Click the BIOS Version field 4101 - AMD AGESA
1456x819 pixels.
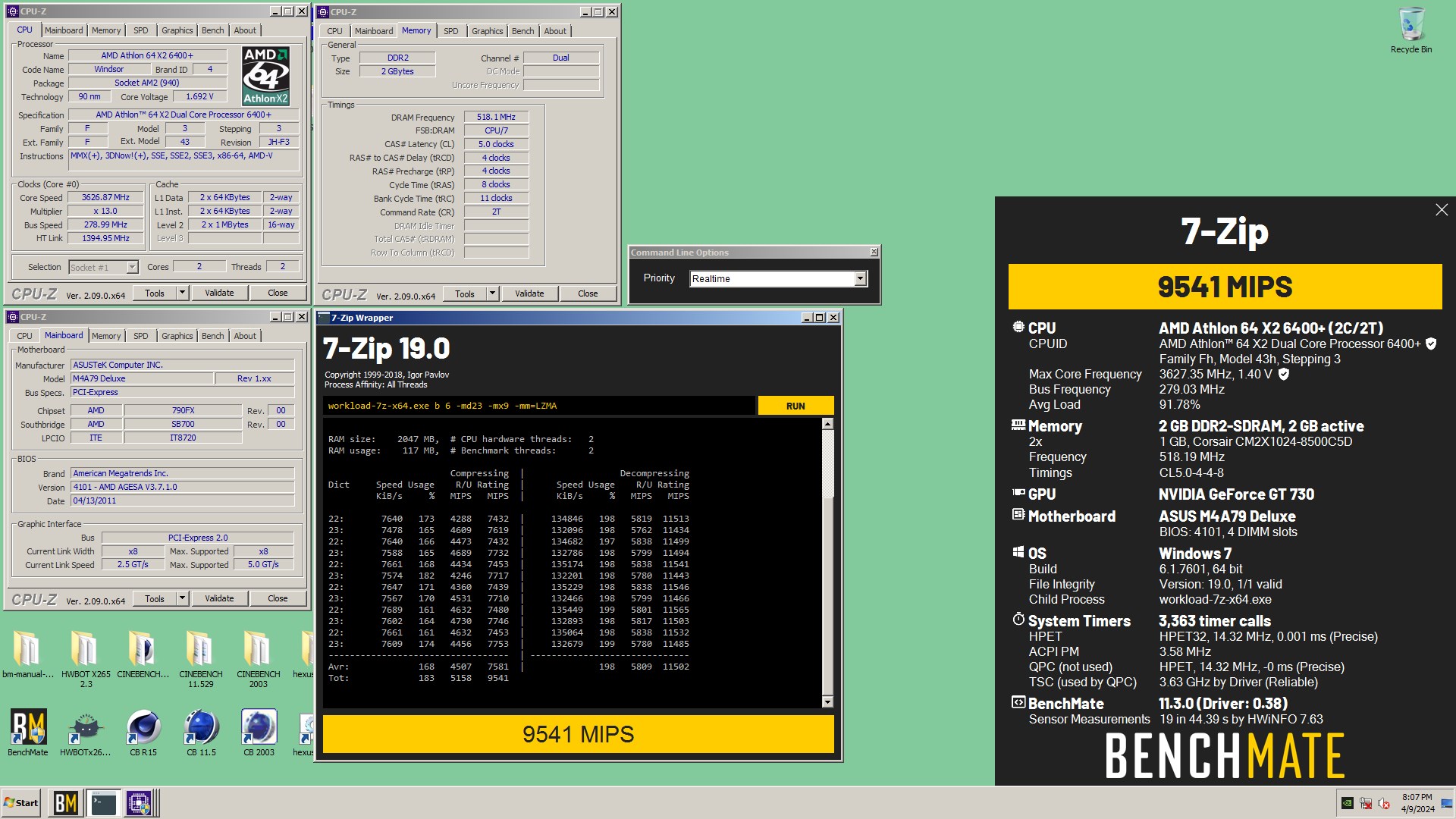point(182,487)
